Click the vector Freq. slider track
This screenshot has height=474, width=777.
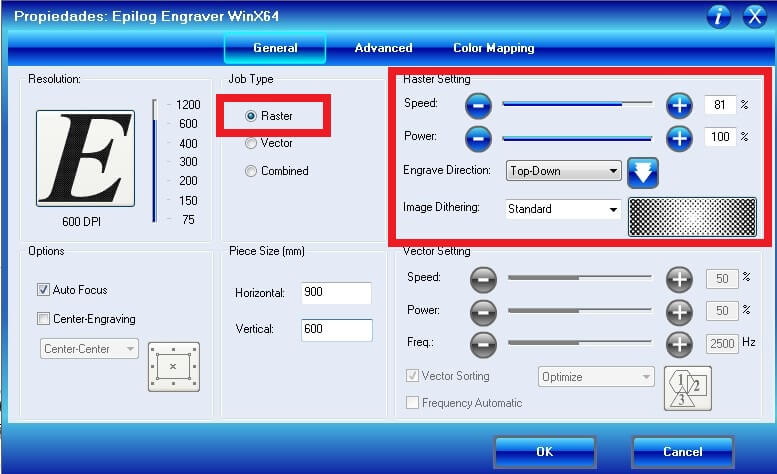coord(580,342)
